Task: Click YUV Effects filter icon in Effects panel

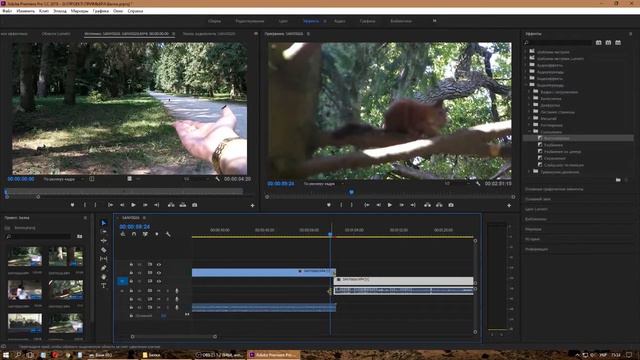Action: click(618, 42)
